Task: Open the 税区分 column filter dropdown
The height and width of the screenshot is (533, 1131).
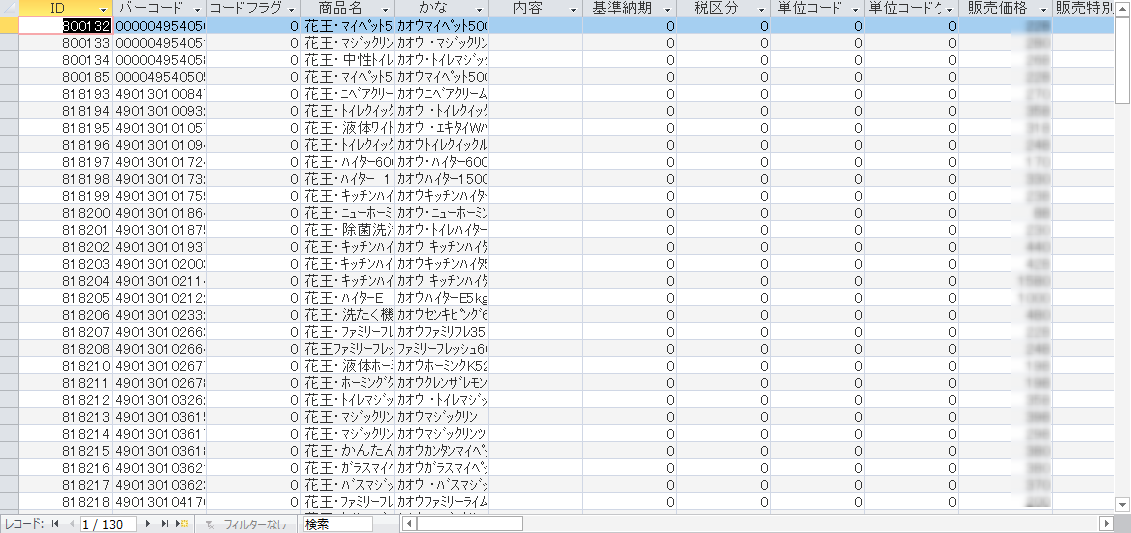Action: pos(762,9)
